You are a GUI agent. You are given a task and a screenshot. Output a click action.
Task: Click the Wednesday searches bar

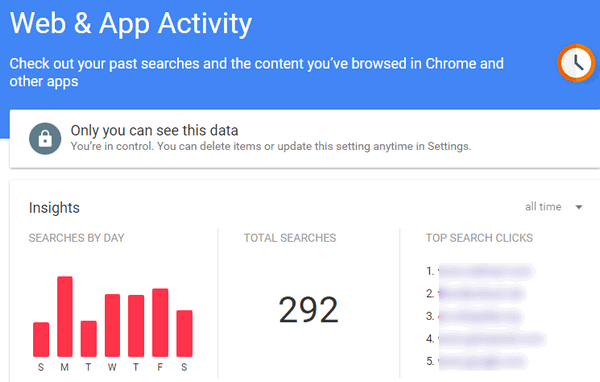click(x=112, y=325)
